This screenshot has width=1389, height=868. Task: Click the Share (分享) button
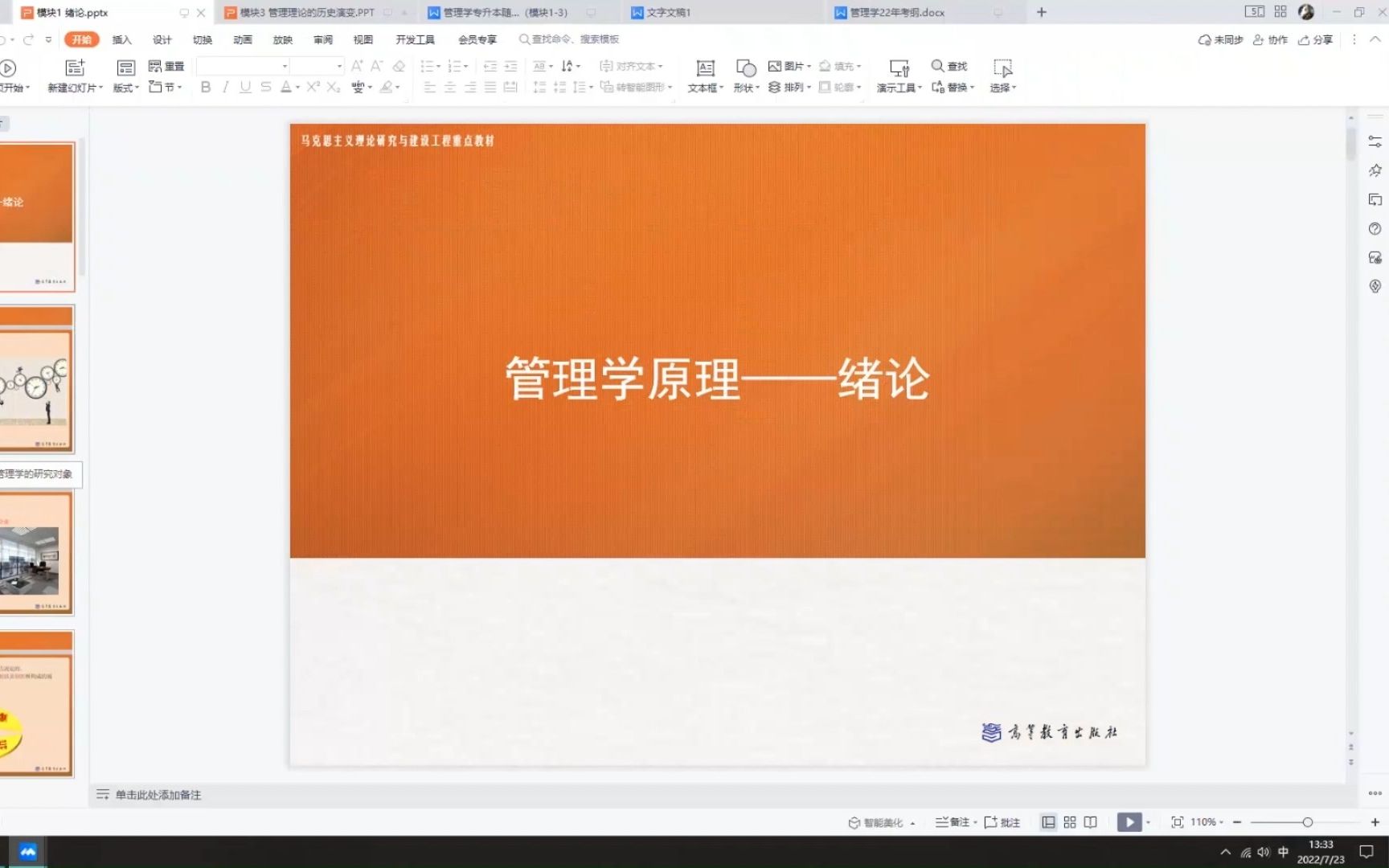1315,39
